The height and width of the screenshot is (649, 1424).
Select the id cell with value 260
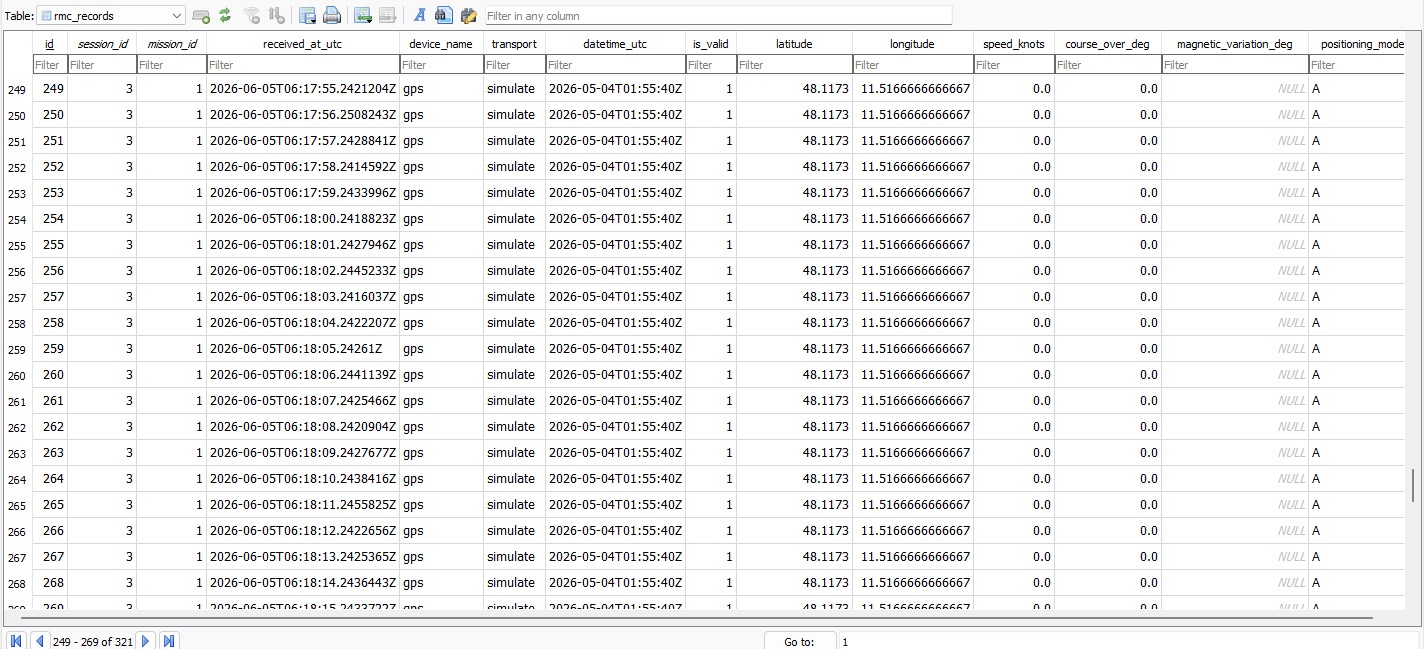tap(50, 375)
